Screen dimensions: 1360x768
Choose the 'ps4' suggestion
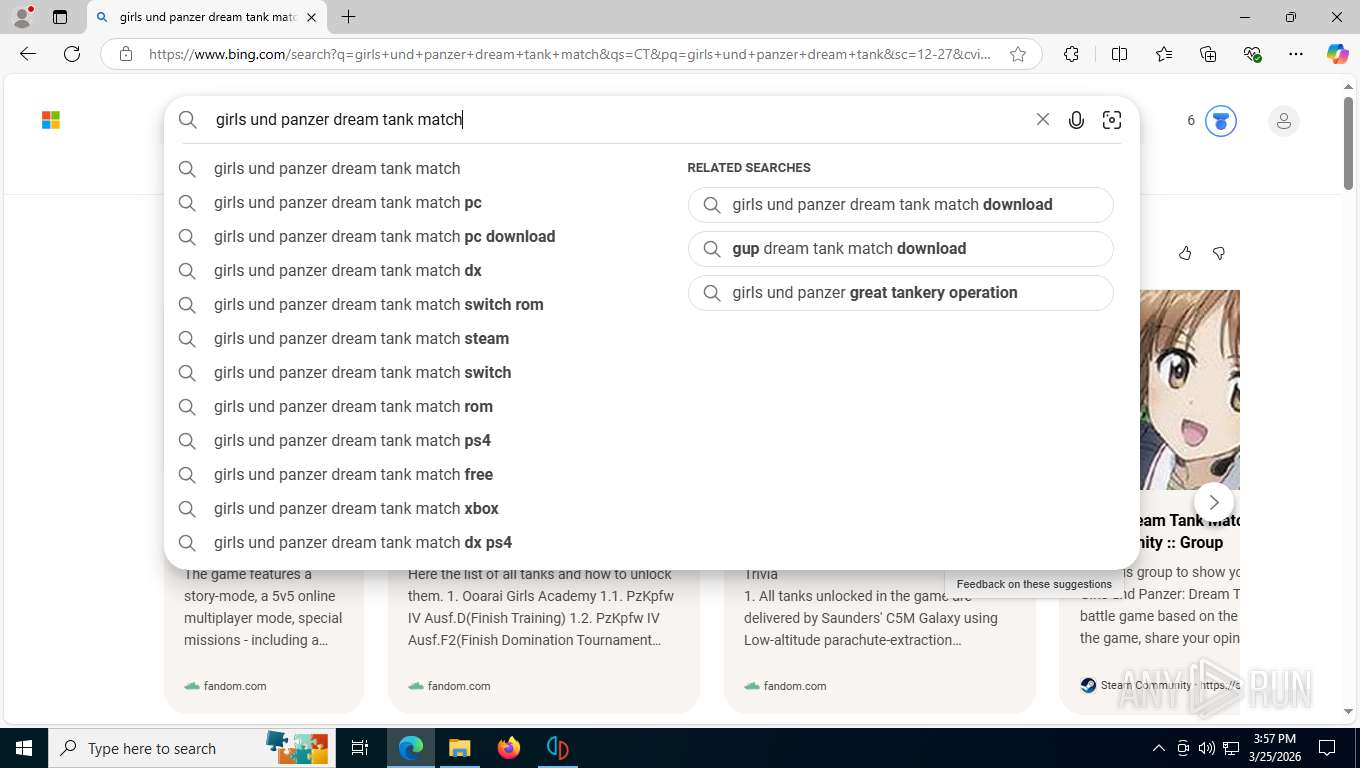[x=352, y=440]
